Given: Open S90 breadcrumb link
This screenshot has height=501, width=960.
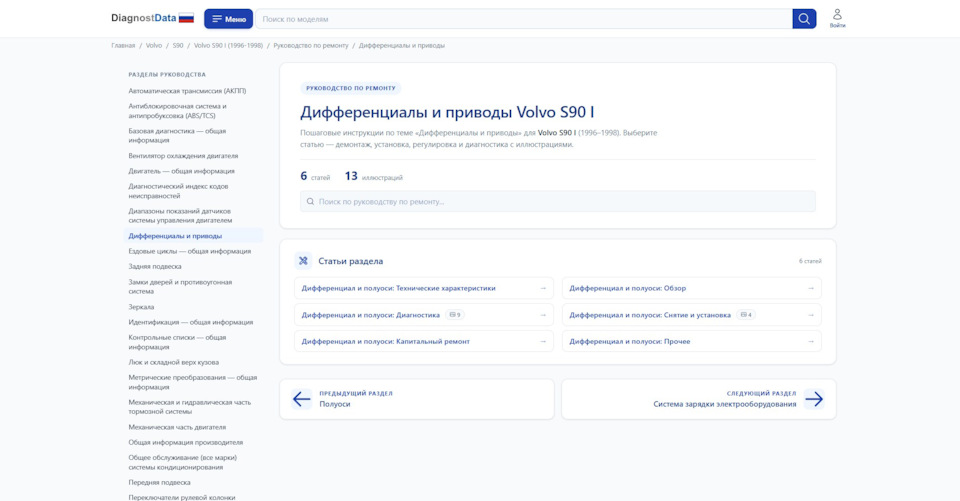Looking at the screenshot, I should point(178,45).
